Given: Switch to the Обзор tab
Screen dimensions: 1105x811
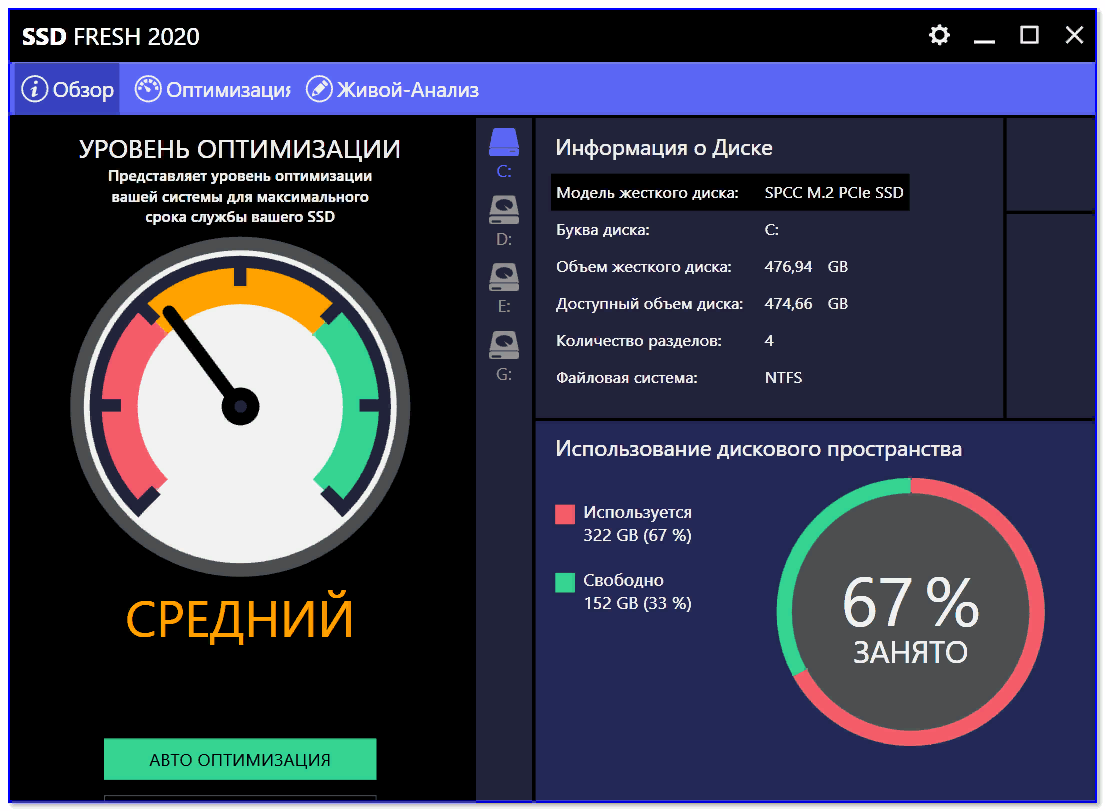Looking at the screenshot, I should coord(68,89).
